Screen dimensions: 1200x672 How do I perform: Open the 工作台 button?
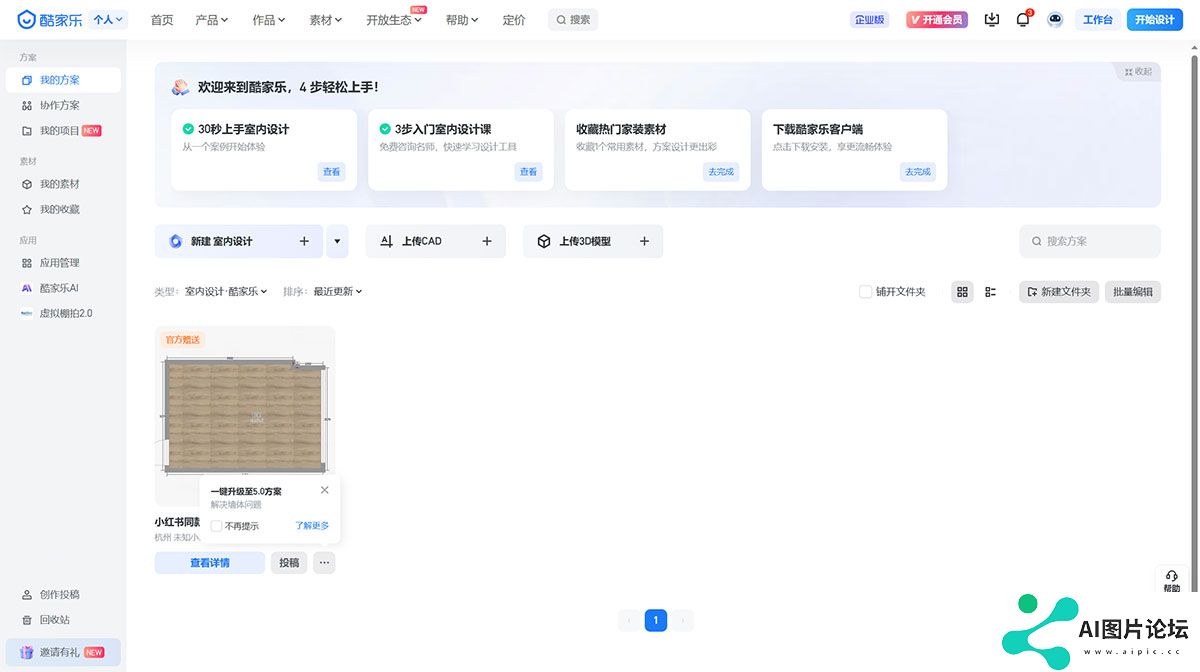click(1098, 19)
